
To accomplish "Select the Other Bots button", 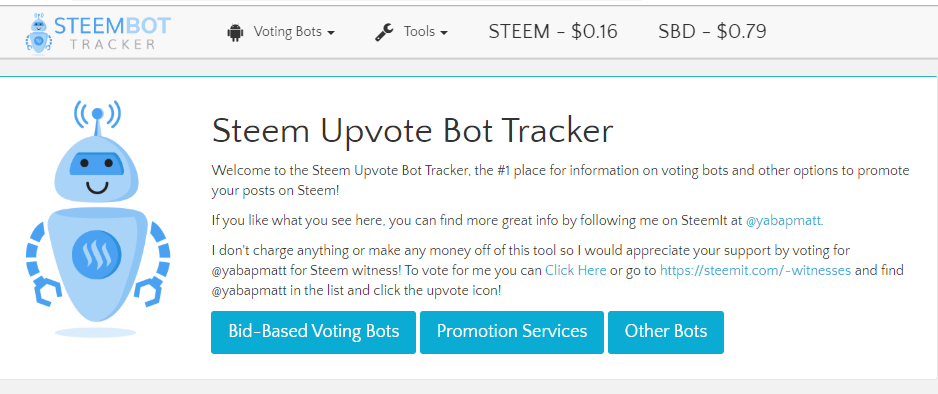I will pyautogui.click(x=666, y=332).
